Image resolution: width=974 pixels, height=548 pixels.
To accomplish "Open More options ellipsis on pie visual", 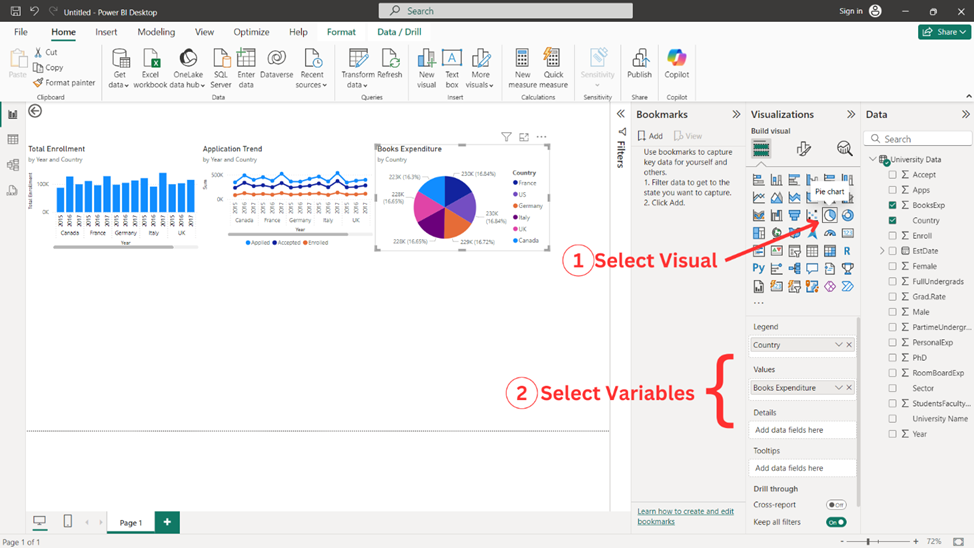I will pyautogui.click(x=542, y=137).
